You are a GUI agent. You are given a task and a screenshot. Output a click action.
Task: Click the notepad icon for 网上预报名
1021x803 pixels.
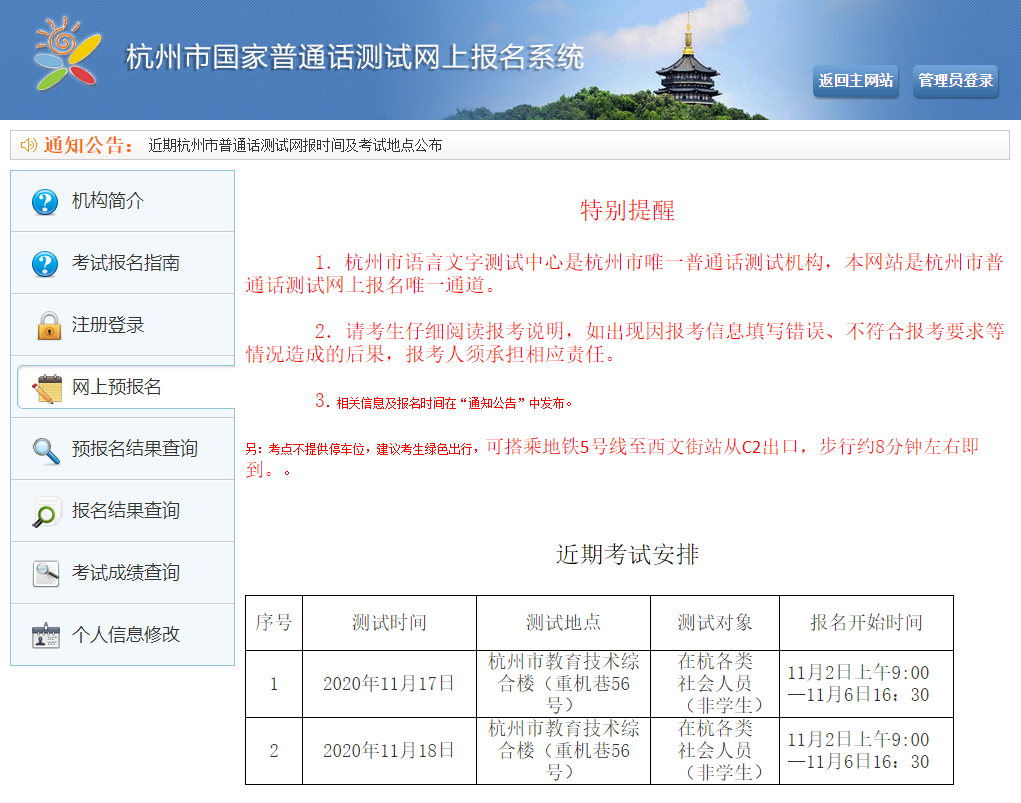coord(47,388)
